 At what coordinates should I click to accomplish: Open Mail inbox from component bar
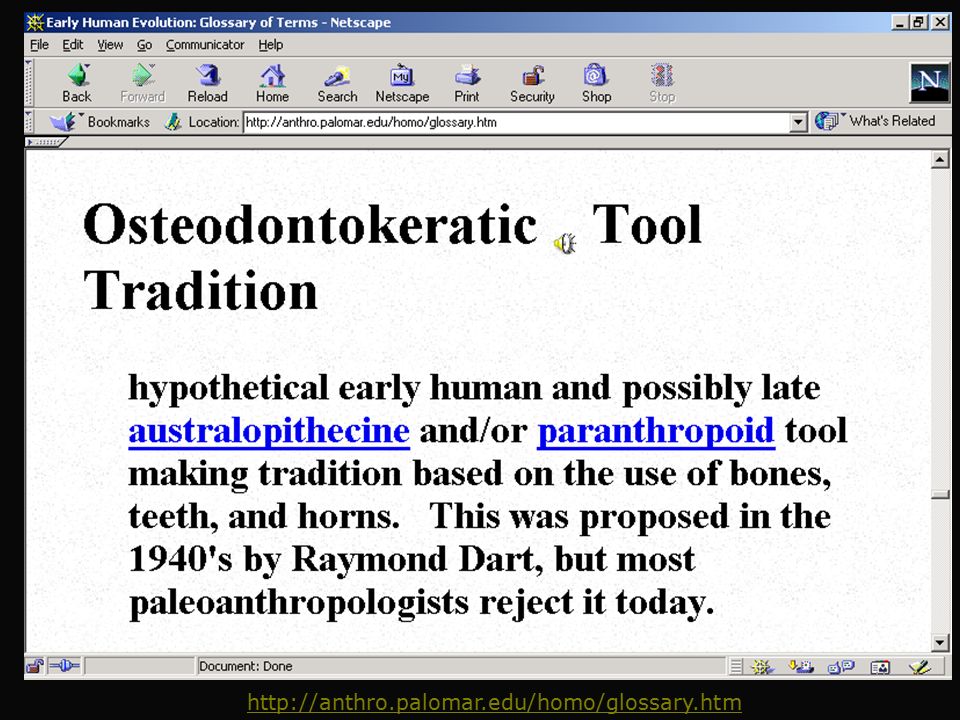click(801, 666)
